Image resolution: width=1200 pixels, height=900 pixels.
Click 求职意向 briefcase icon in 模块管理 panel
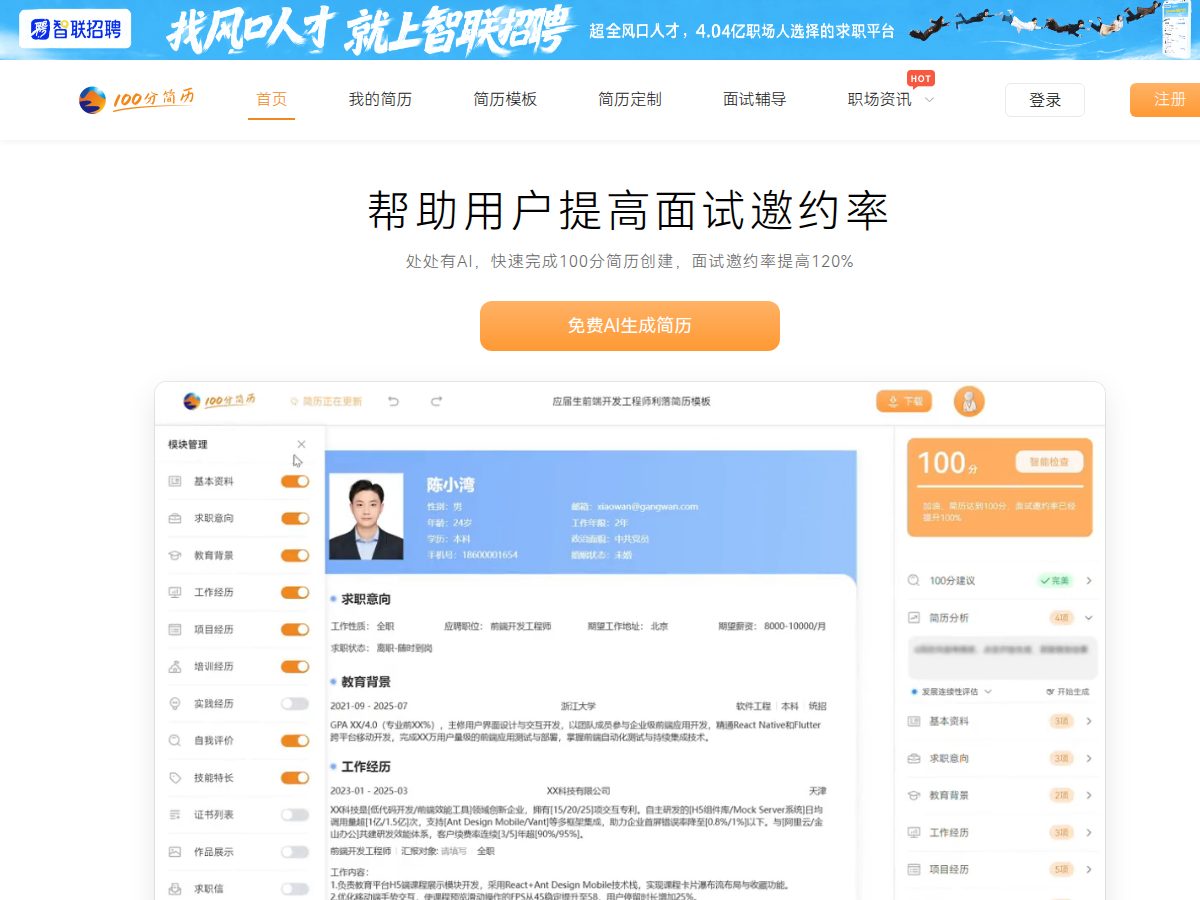point(175,518)
